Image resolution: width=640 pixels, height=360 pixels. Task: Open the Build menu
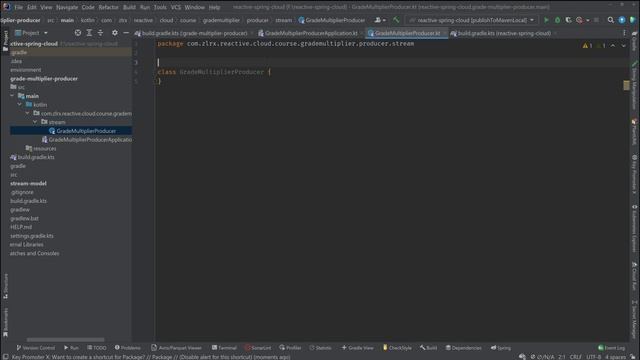[129, 7]
